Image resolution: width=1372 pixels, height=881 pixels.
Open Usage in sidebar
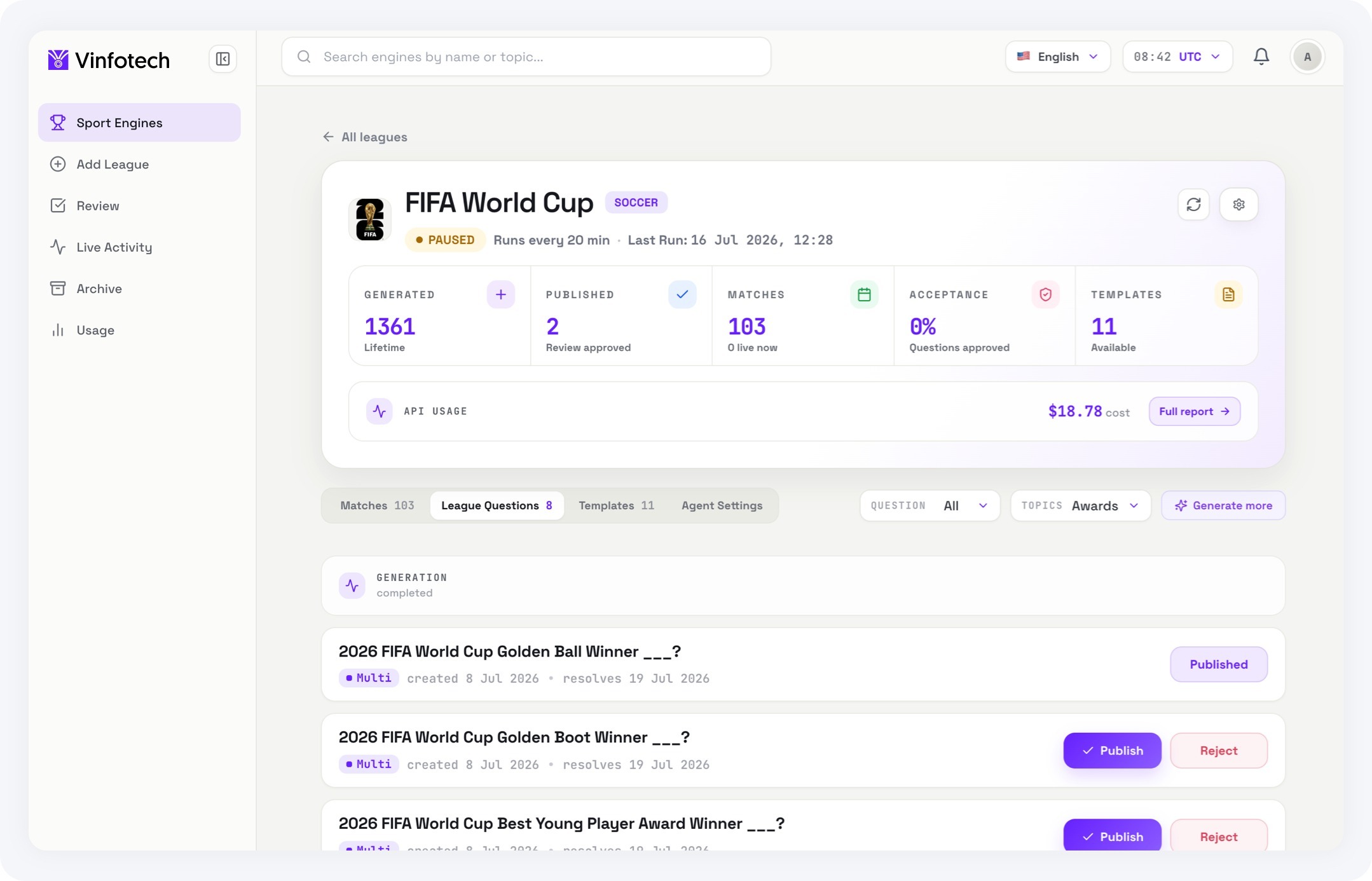click(139, 330)
